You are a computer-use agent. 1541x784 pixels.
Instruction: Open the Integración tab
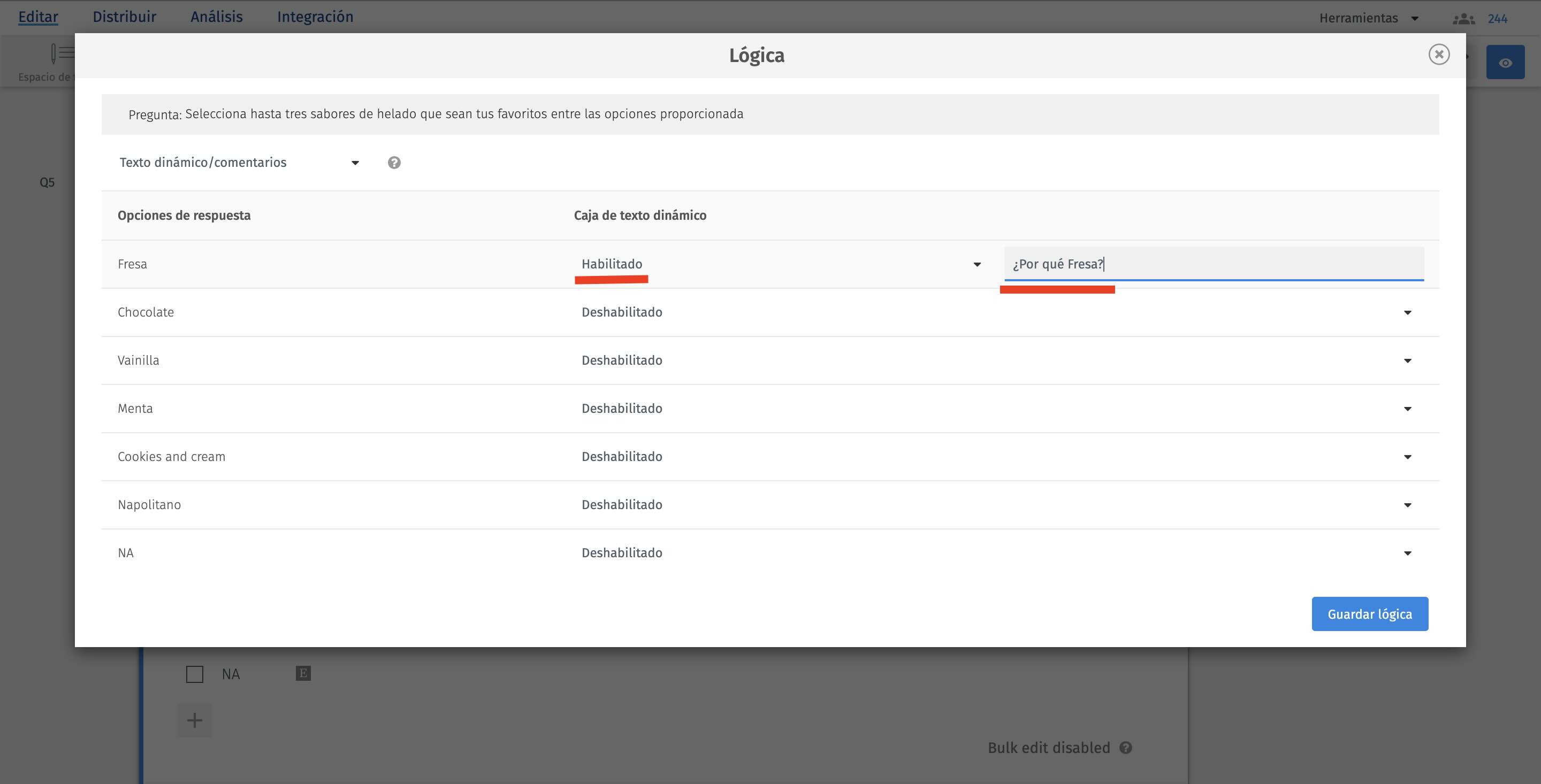click(x=315, y=17)
